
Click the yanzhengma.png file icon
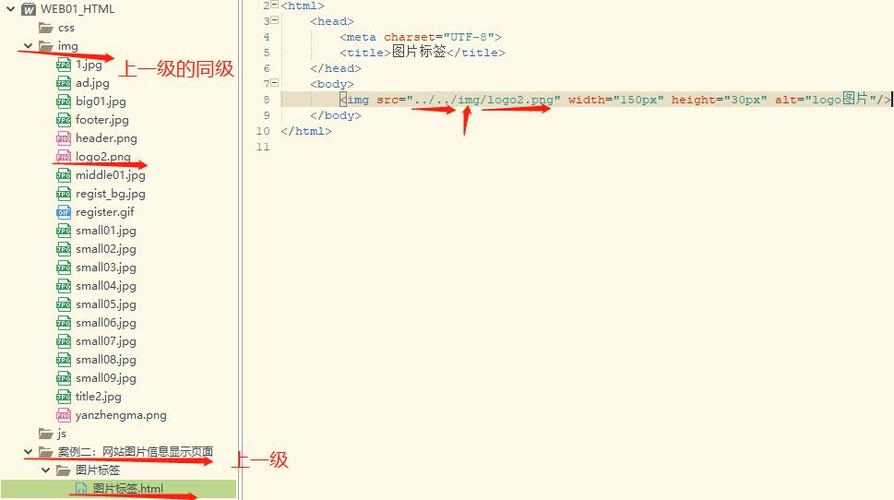pyautogui.click(x=63, y=414)
